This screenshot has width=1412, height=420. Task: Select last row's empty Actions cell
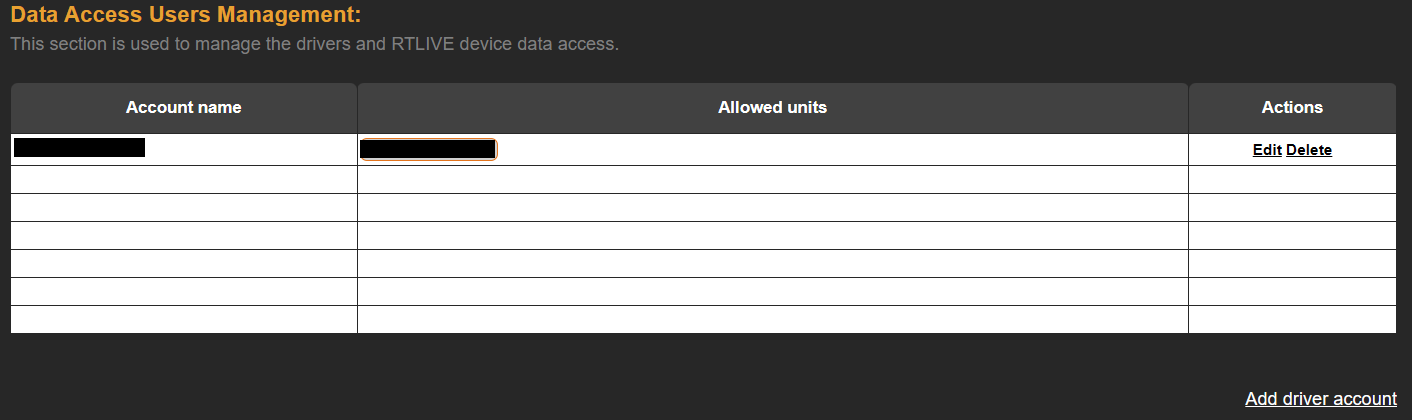pyautogui.click(x=1292, y=320)
